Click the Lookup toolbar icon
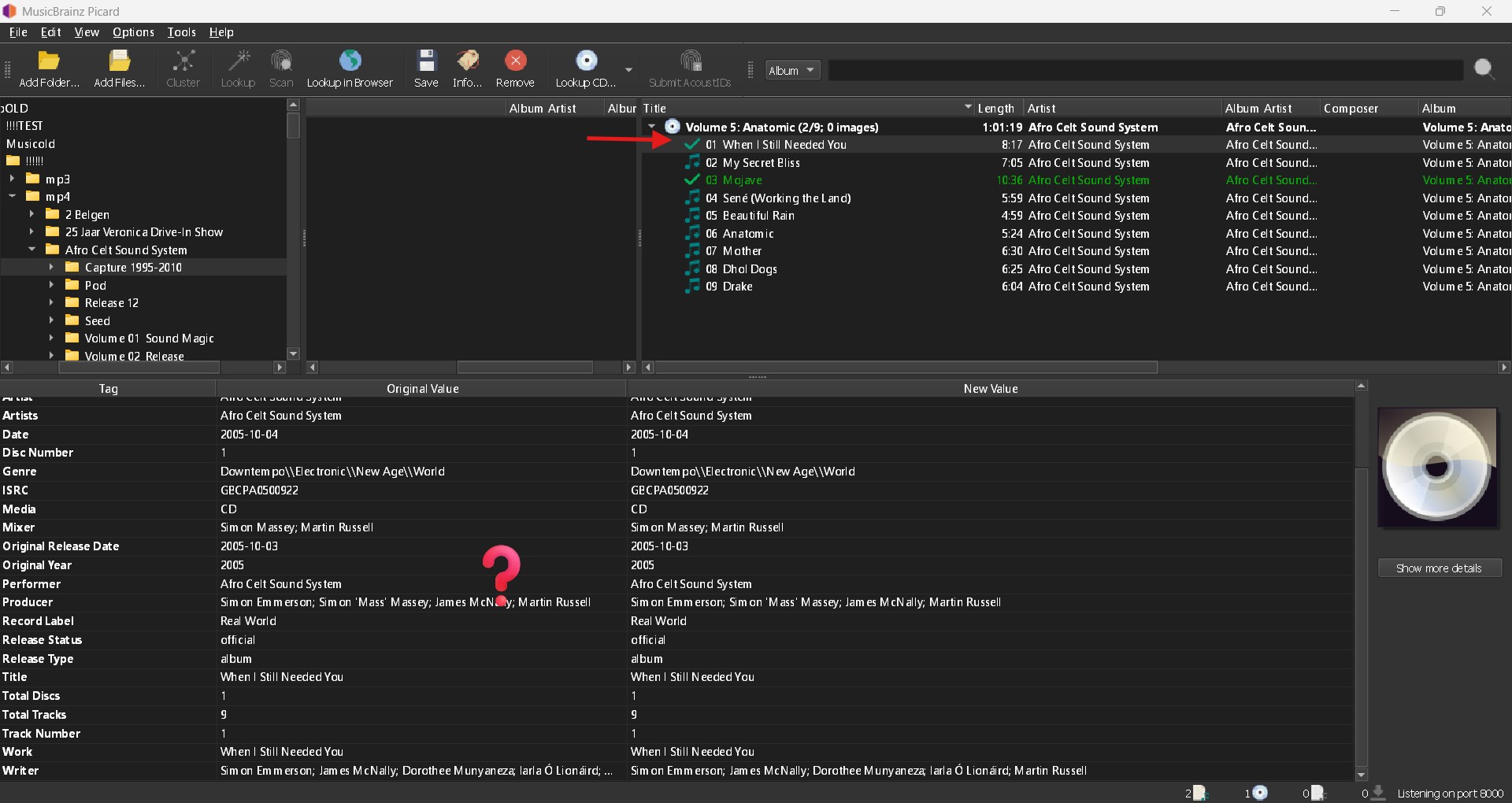 click(238, 61)
